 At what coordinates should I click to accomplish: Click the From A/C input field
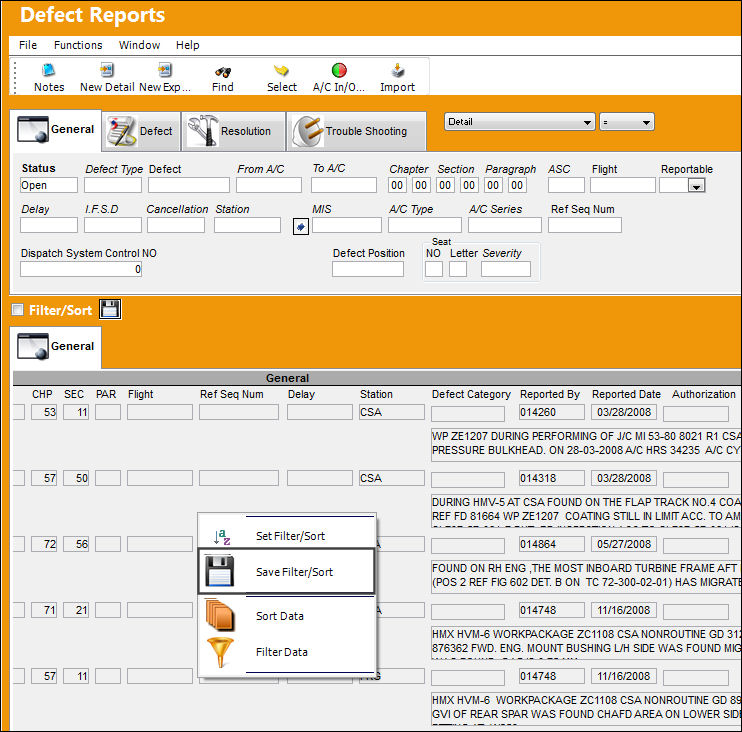(x=269, y=185)
